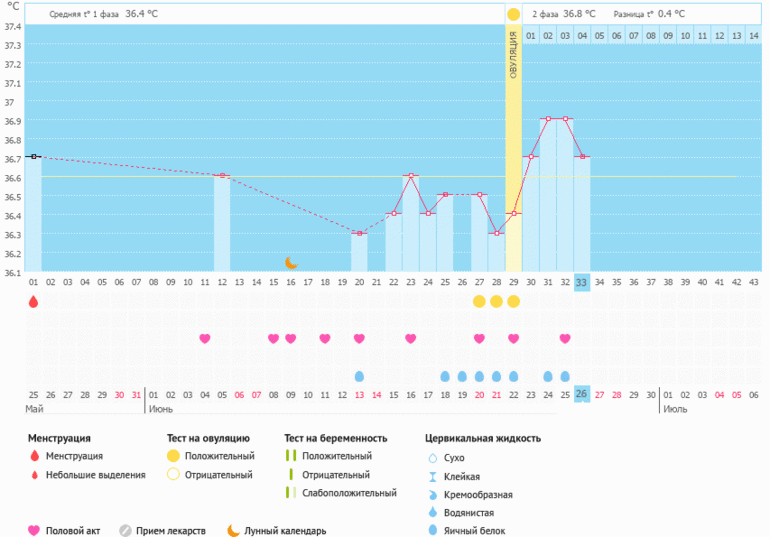The width and height of the screenshot is (770, 537).
Task: Select the black temperature point on day 01
Action: (33, 156)
